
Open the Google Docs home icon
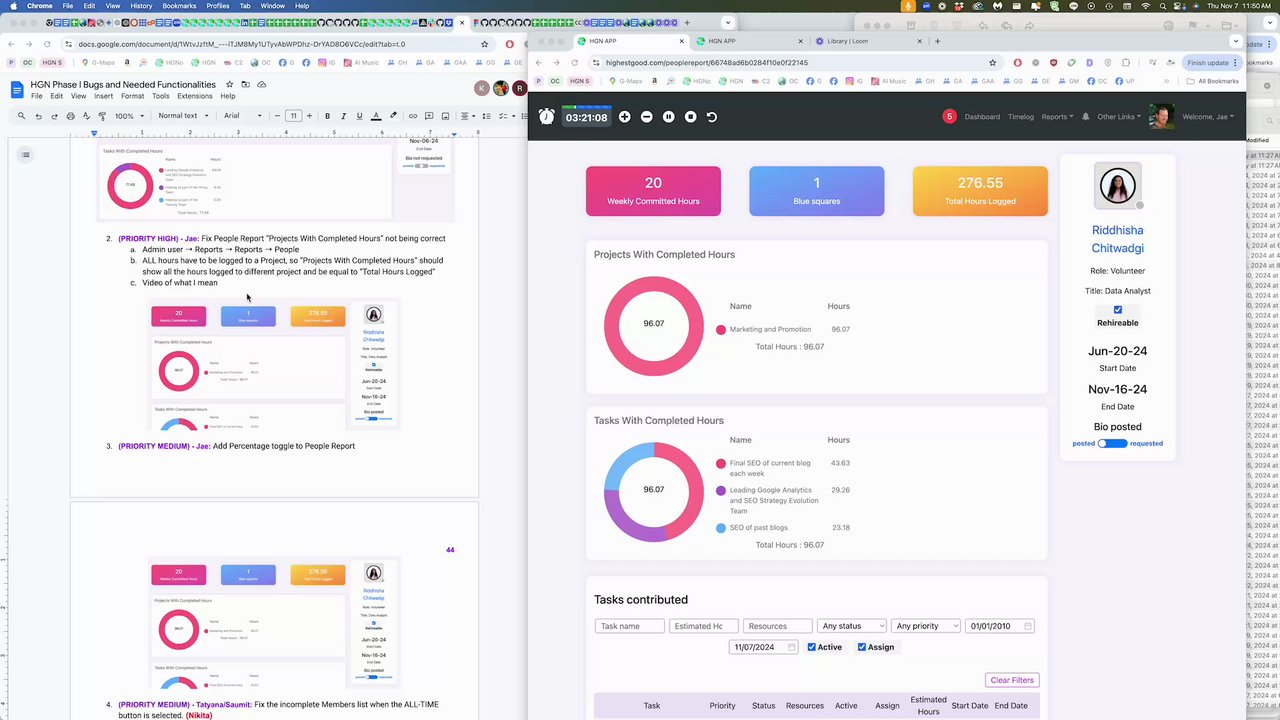pos(17,90)
